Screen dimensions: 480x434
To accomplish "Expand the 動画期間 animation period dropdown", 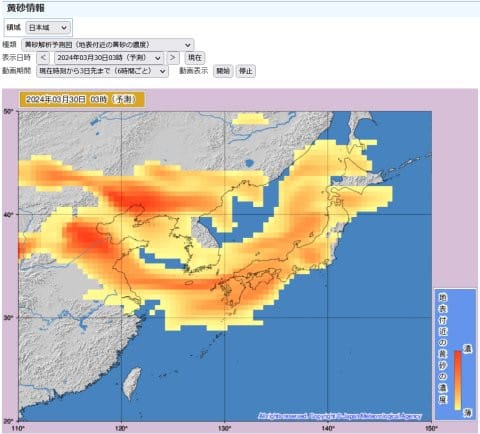I will pos(102,71).
